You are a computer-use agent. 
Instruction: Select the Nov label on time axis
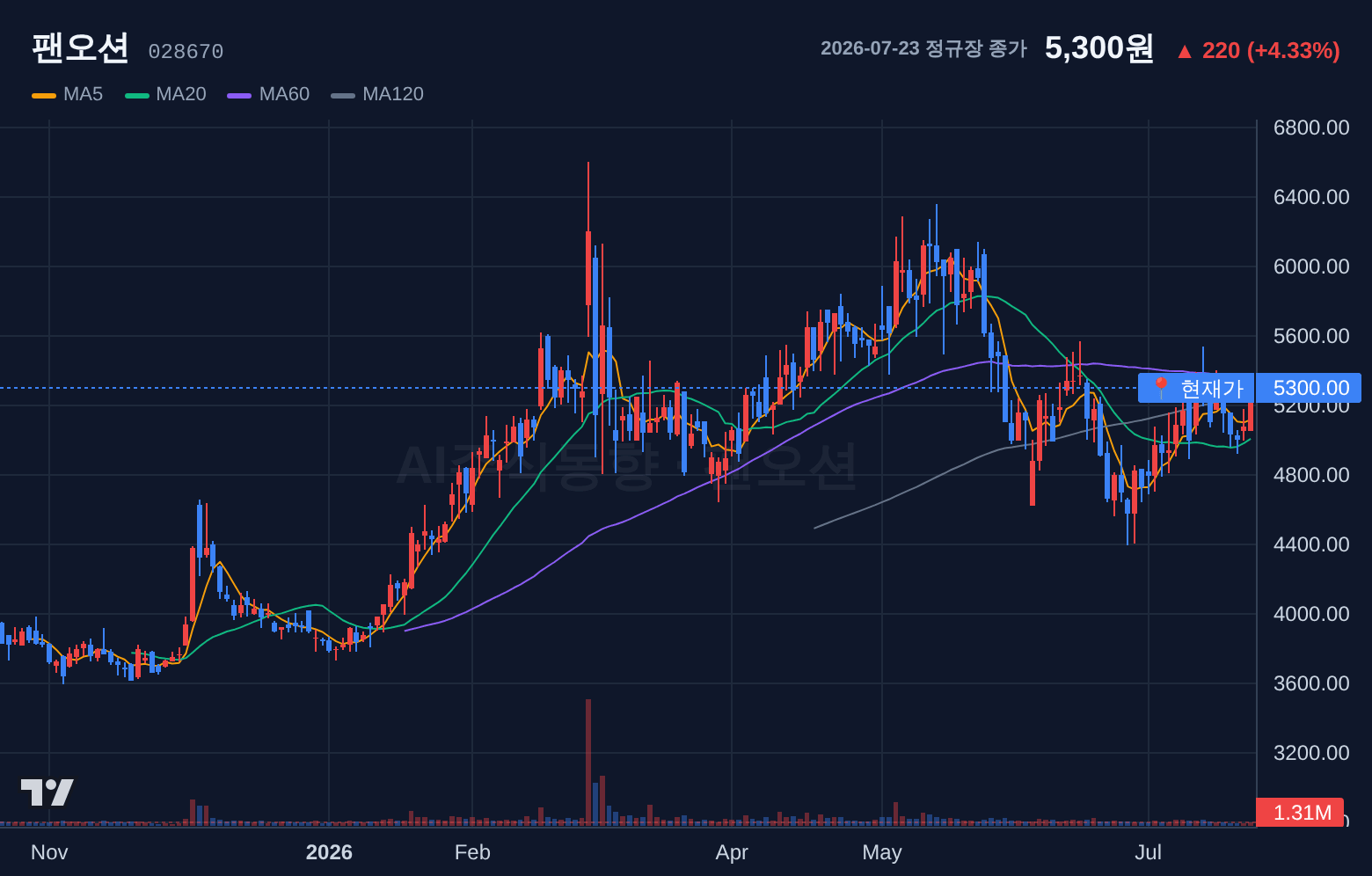(49, 852)
